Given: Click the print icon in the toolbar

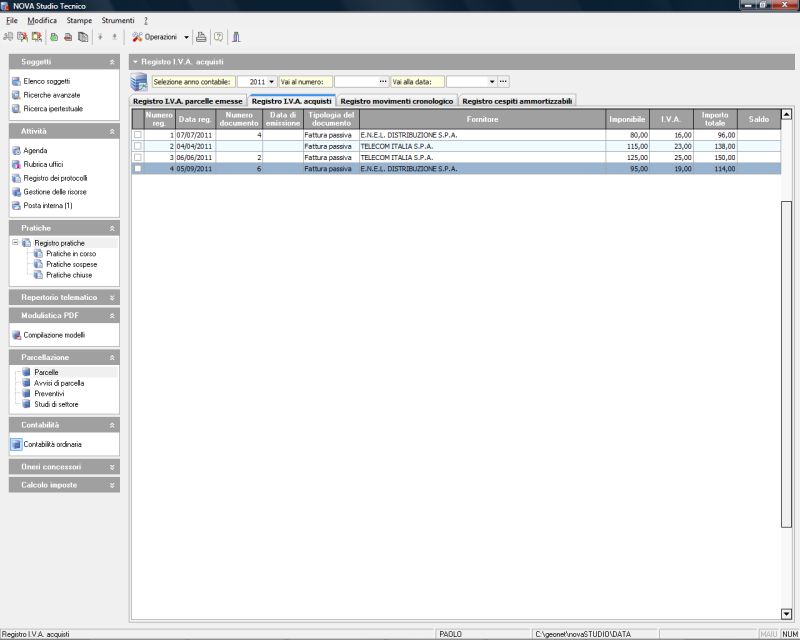Looking at the screenshot, I should click(x=201, y=37).
